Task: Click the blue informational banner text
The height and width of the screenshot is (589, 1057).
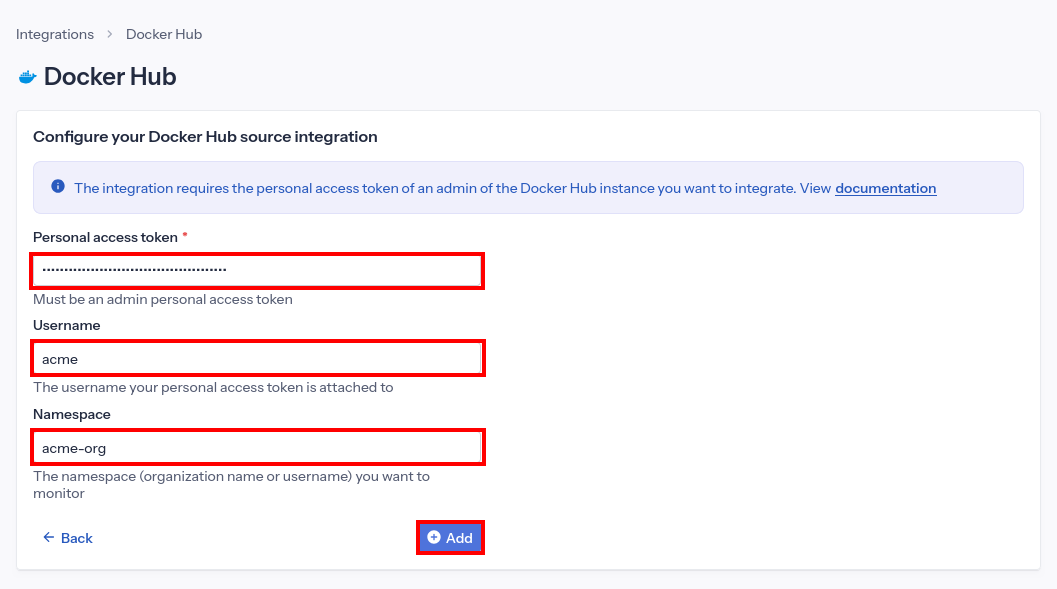Action: coord(450,188)
